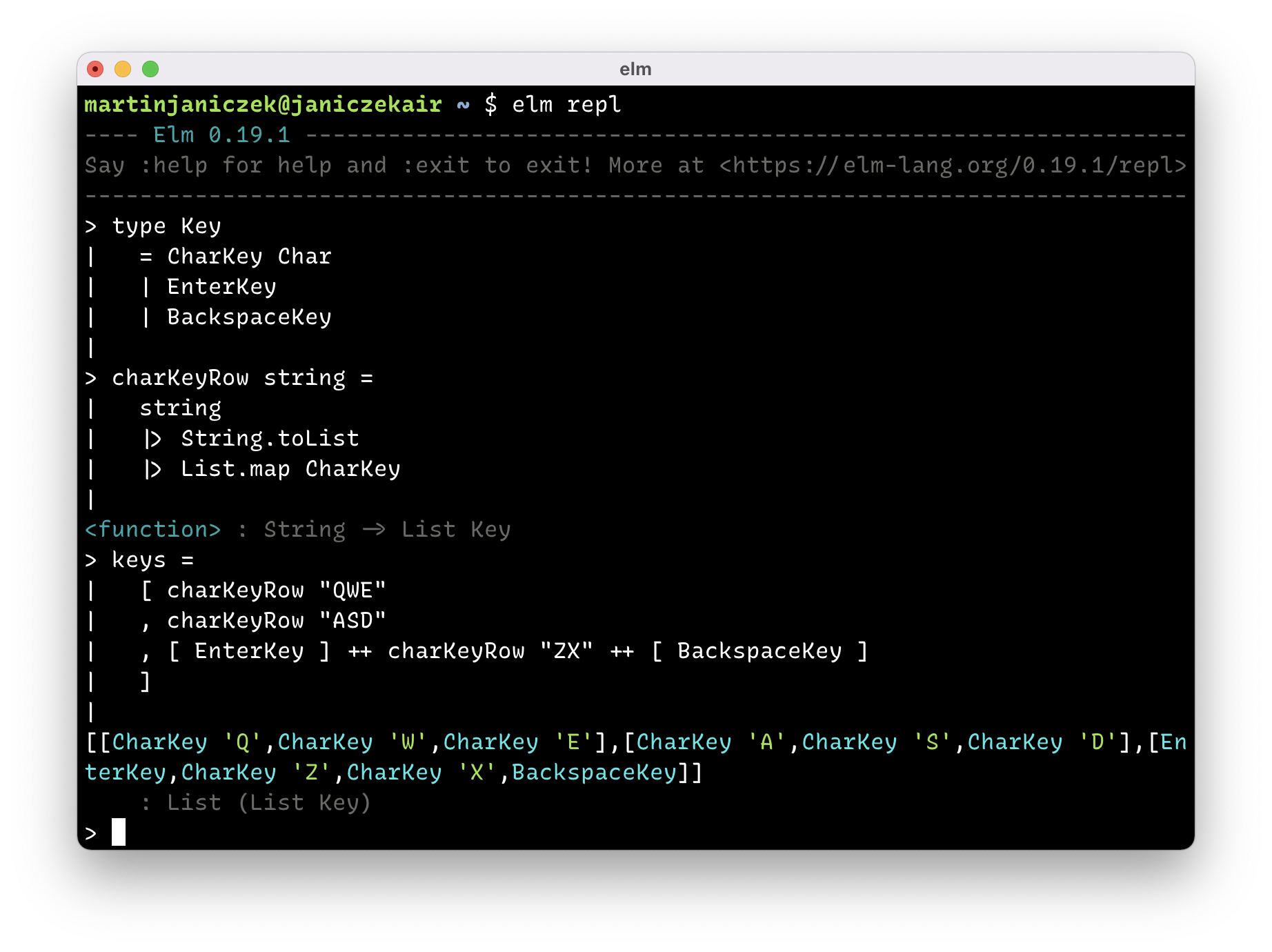Click "CharKey 'W'" in output
The height and width of the screenshot is (952, 1272).
(352, 742)
